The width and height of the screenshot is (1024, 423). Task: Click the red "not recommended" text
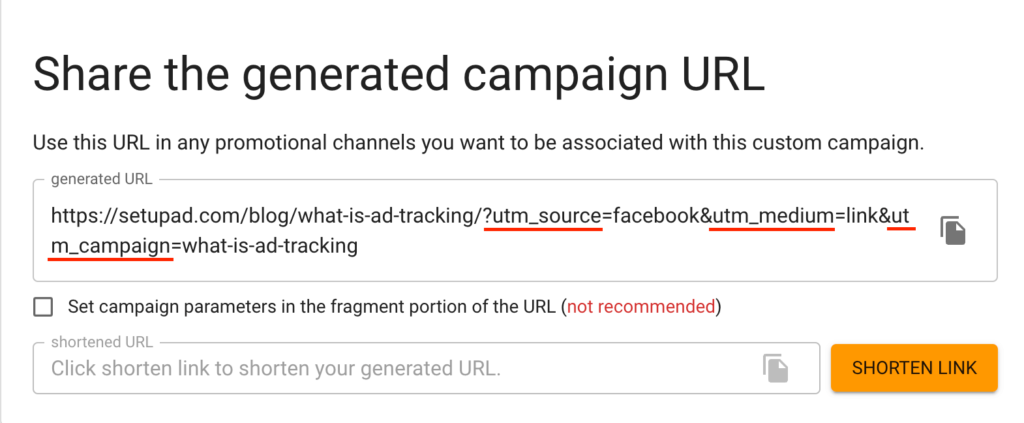click(x=641, y=307)
